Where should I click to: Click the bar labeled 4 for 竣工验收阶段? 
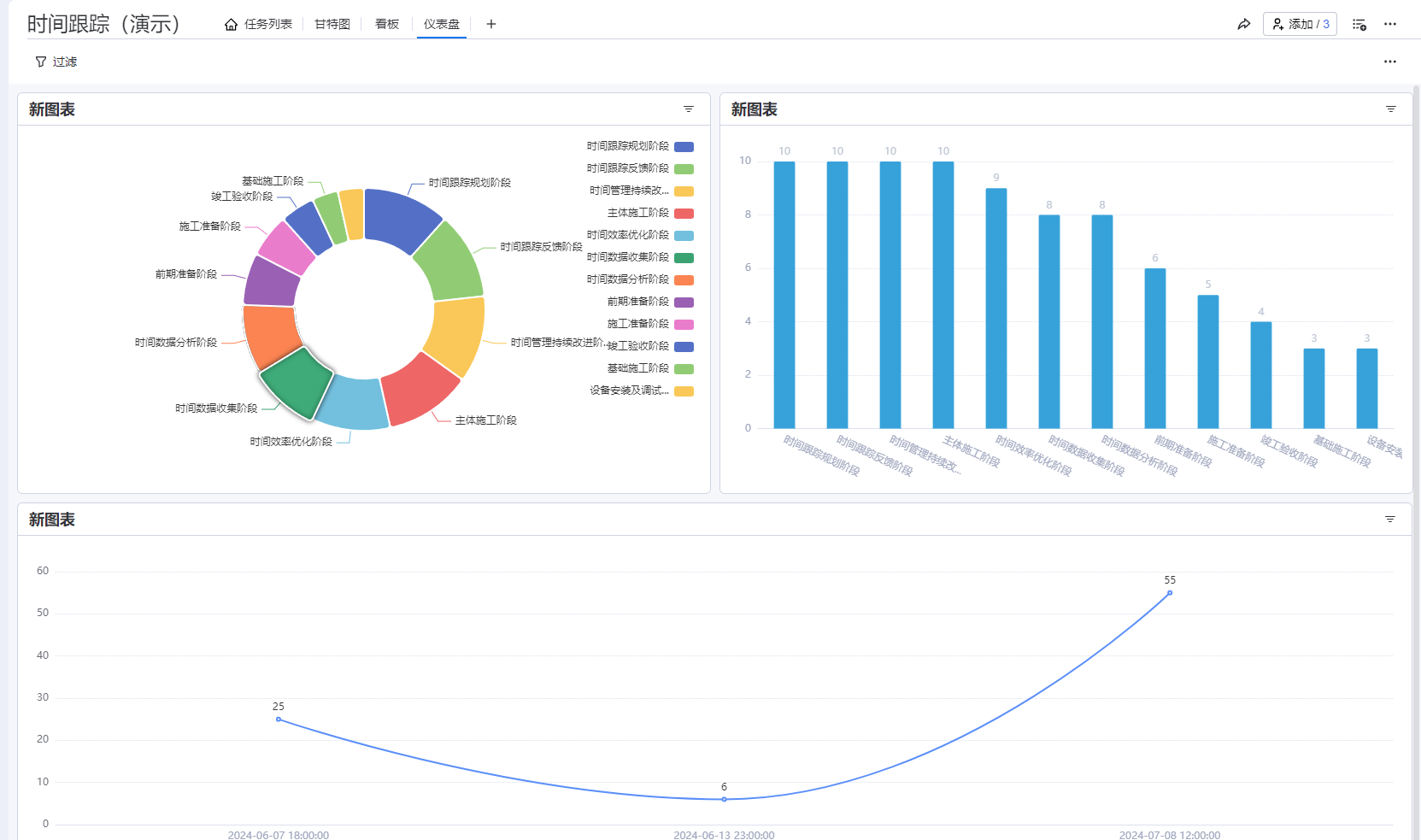coord(1261,375)
